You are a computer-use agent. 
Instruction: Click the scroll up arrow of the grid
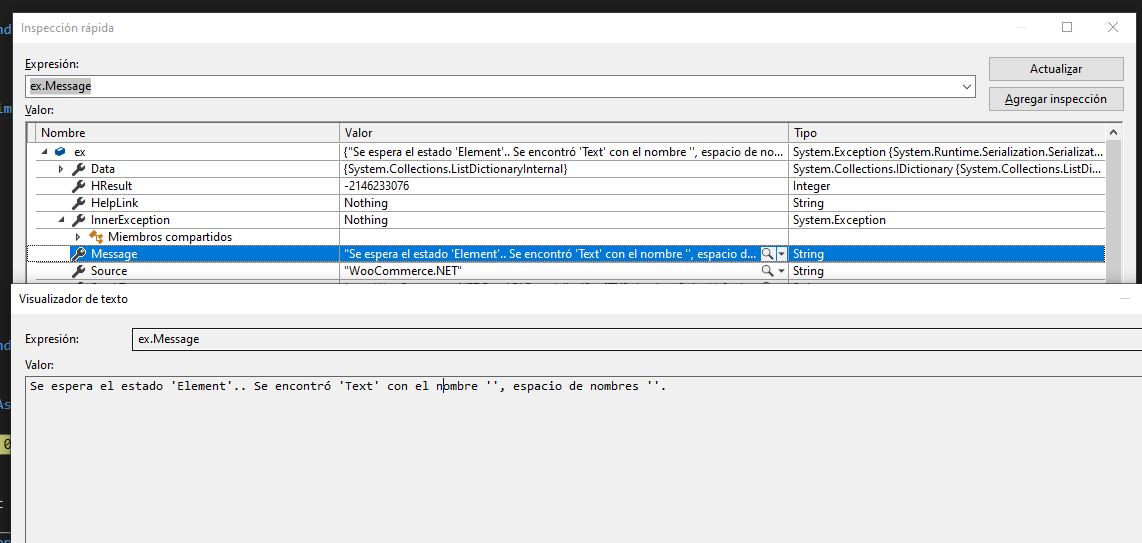pos(1113,132)
